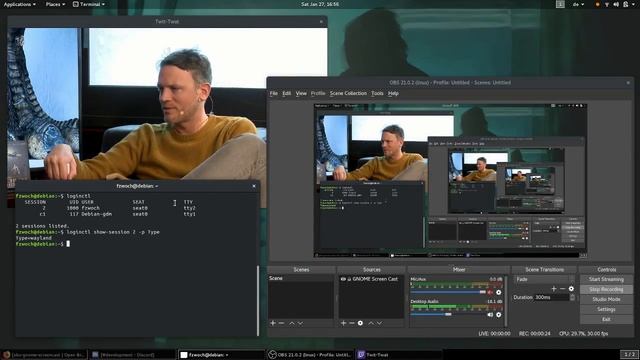Open the Profile menu in OBS

coord(318,93)
